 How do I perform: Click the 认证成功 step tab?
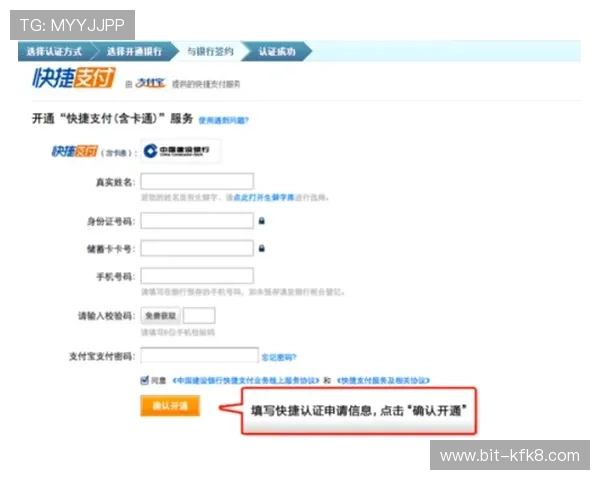tap(277, 51)
